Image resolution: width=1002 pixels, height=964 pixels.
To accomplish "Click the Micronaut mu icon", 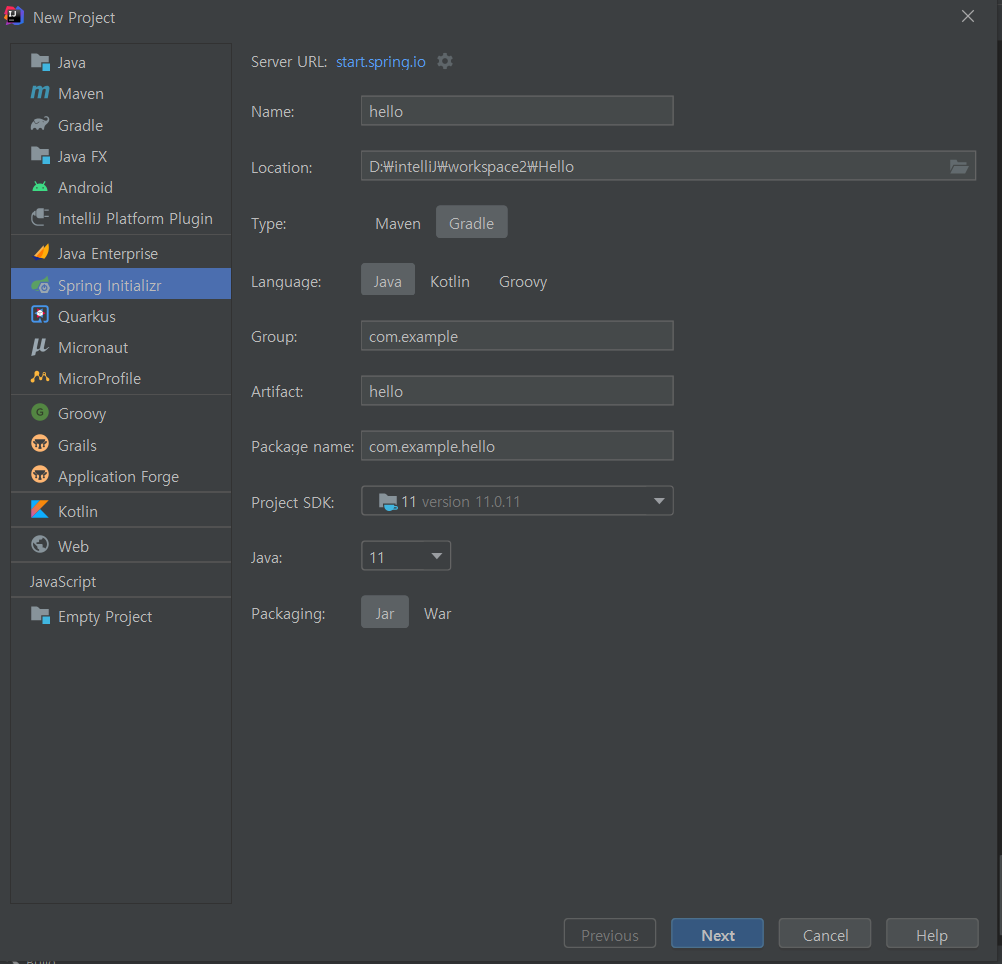I will tap(40, 347).
